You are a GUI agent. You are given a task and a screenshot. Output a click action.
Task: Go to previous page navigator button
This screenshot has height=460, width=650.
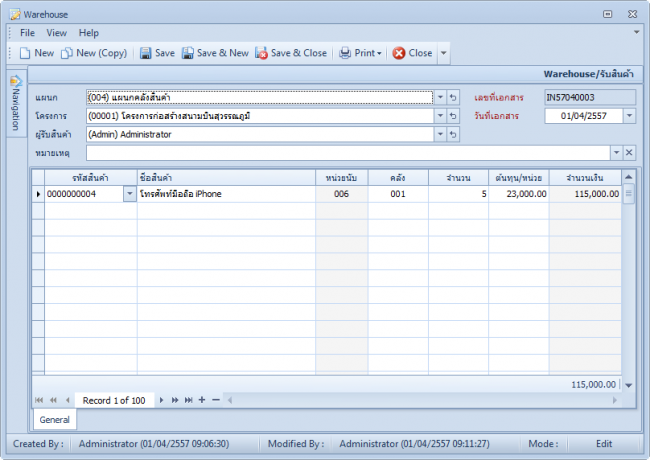53,400
